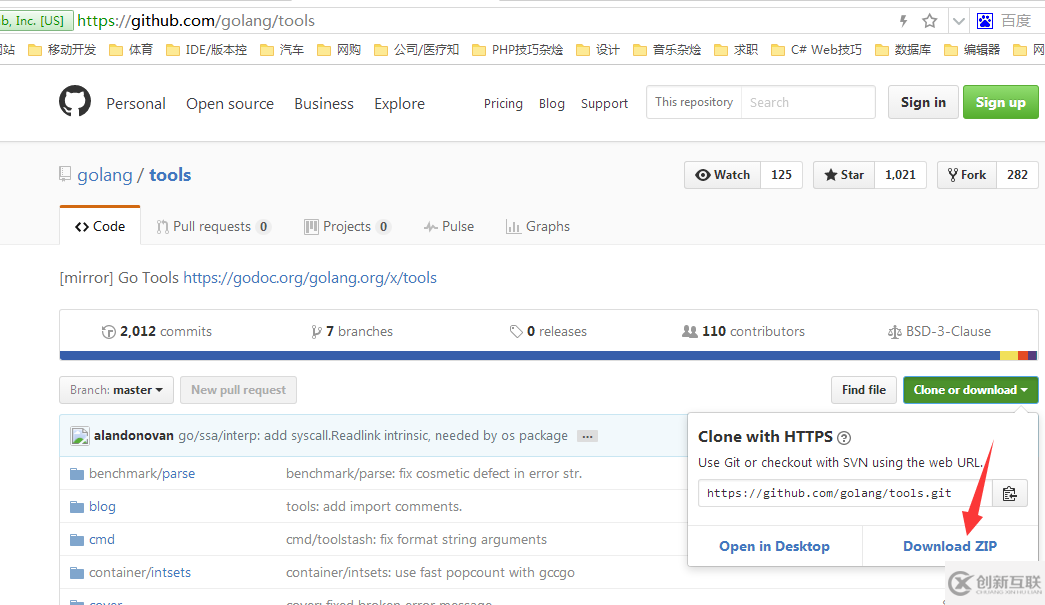Viewport: 1045px width, 605px height.
Task: Click the Sign up button
Action: point(1000,102)
